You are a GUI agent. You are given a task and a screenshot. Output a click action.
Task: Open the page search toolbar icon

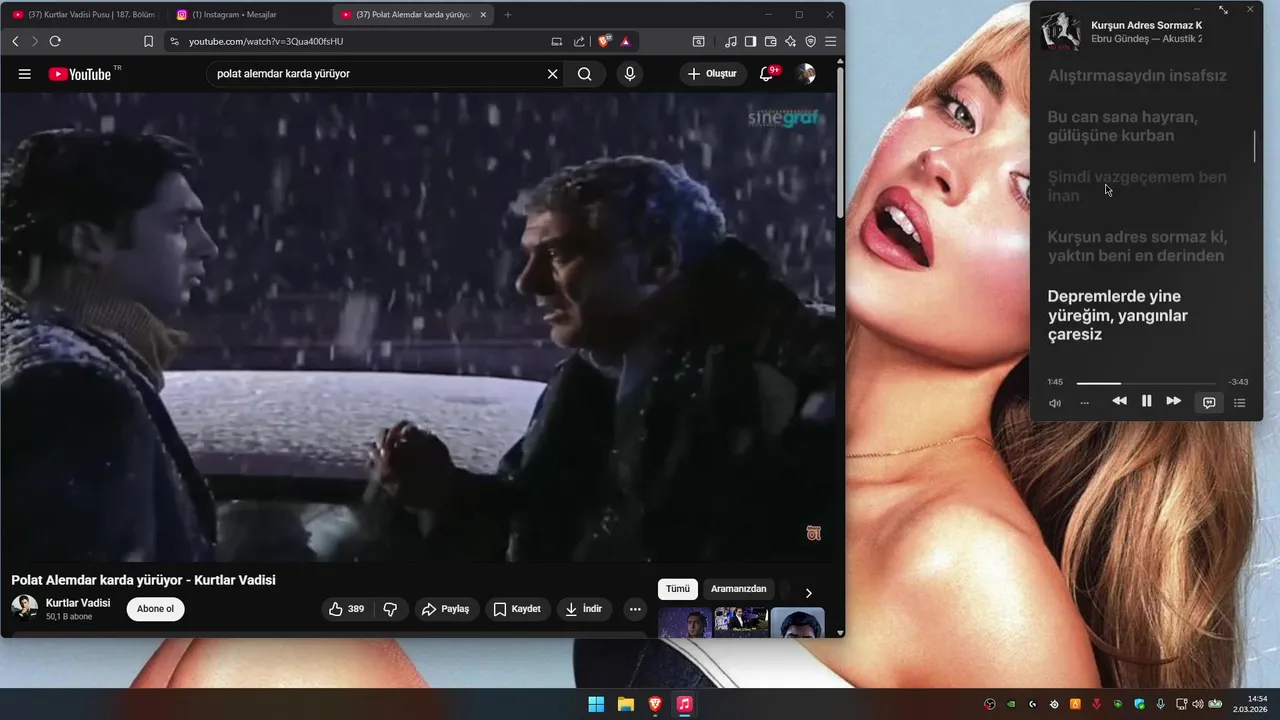(698, 41)
